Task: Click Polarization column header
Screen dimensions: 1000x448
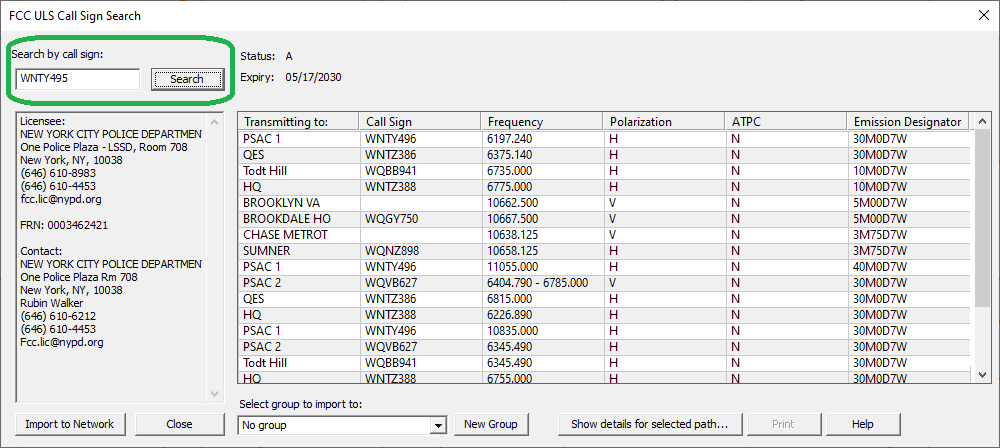Action: [x=664, y=122]
